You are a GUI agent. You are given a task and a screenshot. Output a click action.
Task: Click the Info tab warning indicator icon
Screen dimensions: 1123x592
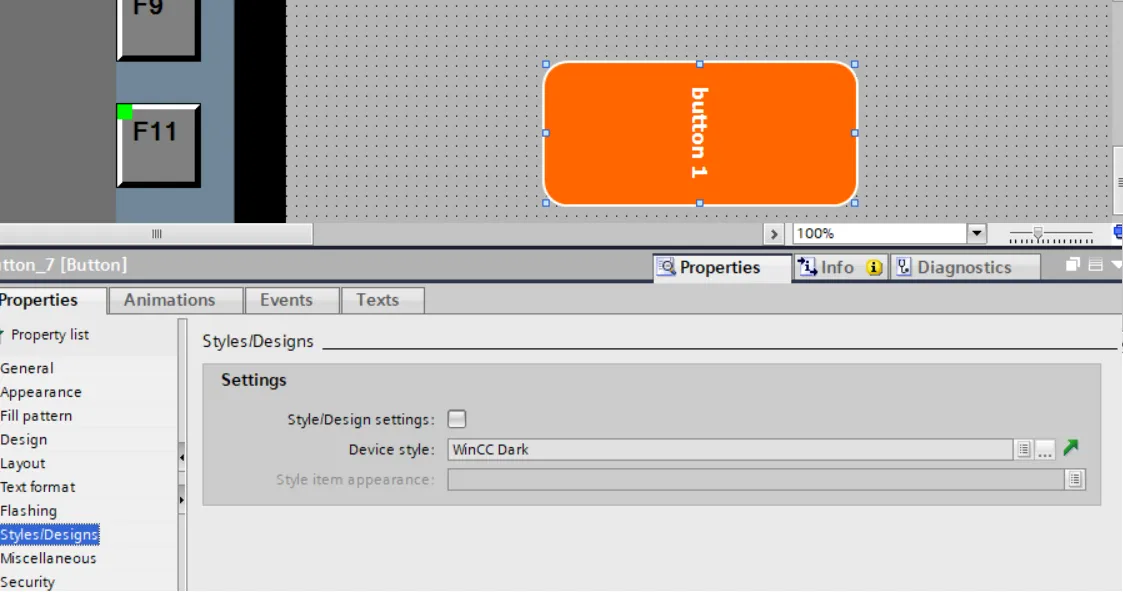coord(874,268)
